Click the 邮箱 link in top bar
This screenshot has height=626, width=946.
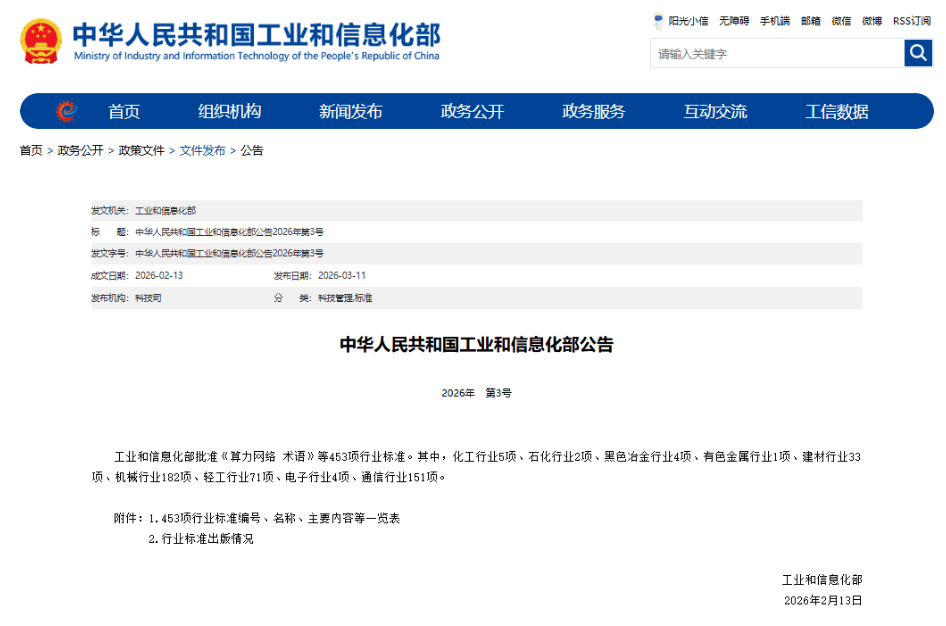point(811,20)
